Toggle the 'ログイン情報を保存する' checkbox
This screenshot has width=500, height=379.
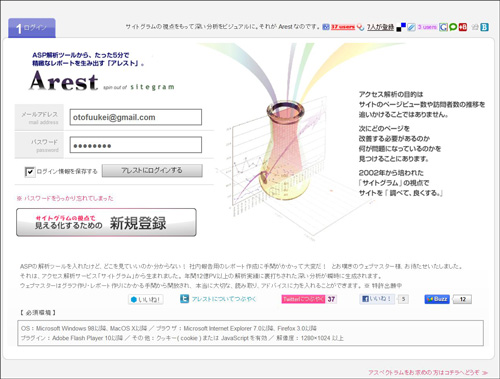(30, 172)
